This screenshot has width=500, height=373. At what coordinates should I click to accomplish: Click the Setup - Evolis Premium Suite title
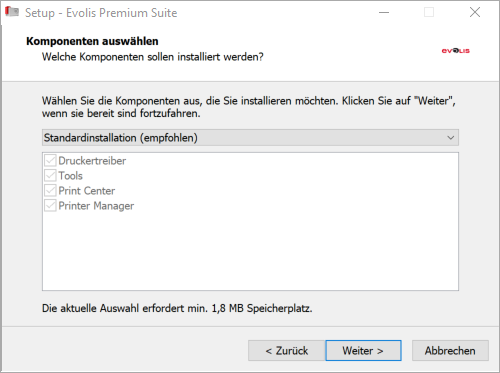(101, 13)
